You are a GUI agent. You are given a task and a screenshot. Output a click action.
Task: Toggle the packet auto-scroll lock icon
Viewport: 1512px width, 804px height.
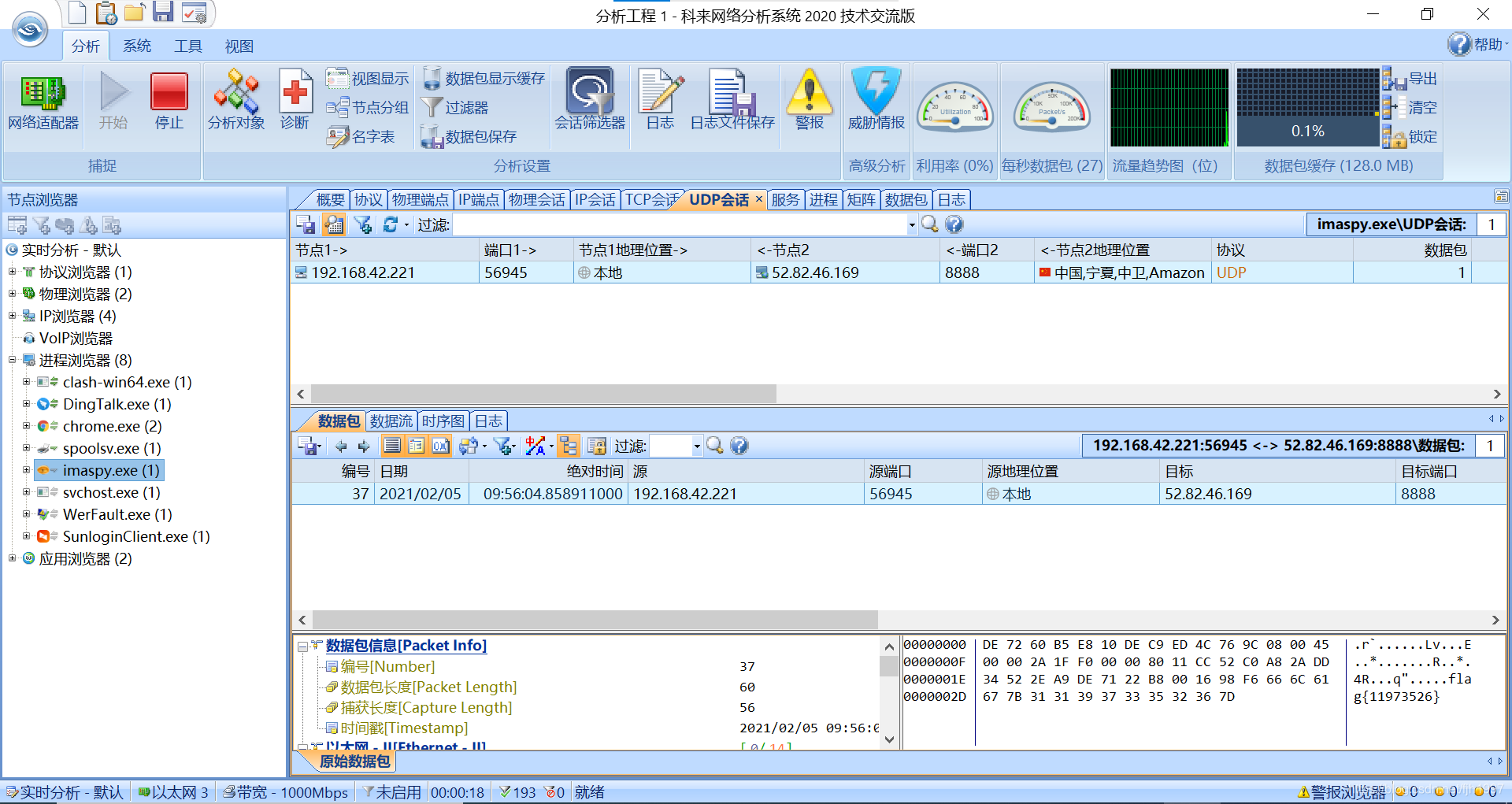[x=597, y=446]
